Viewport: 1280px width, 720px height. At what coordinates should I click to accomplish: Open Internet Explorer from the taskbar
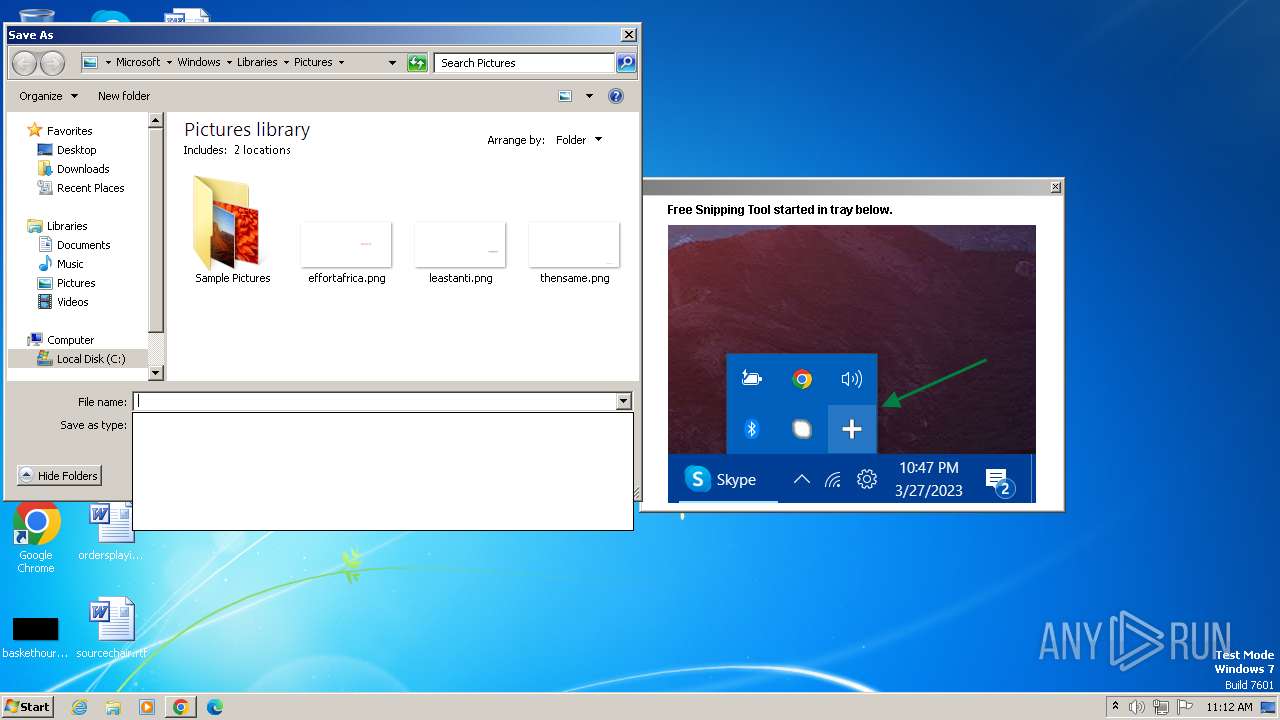[x=79, y=707]
